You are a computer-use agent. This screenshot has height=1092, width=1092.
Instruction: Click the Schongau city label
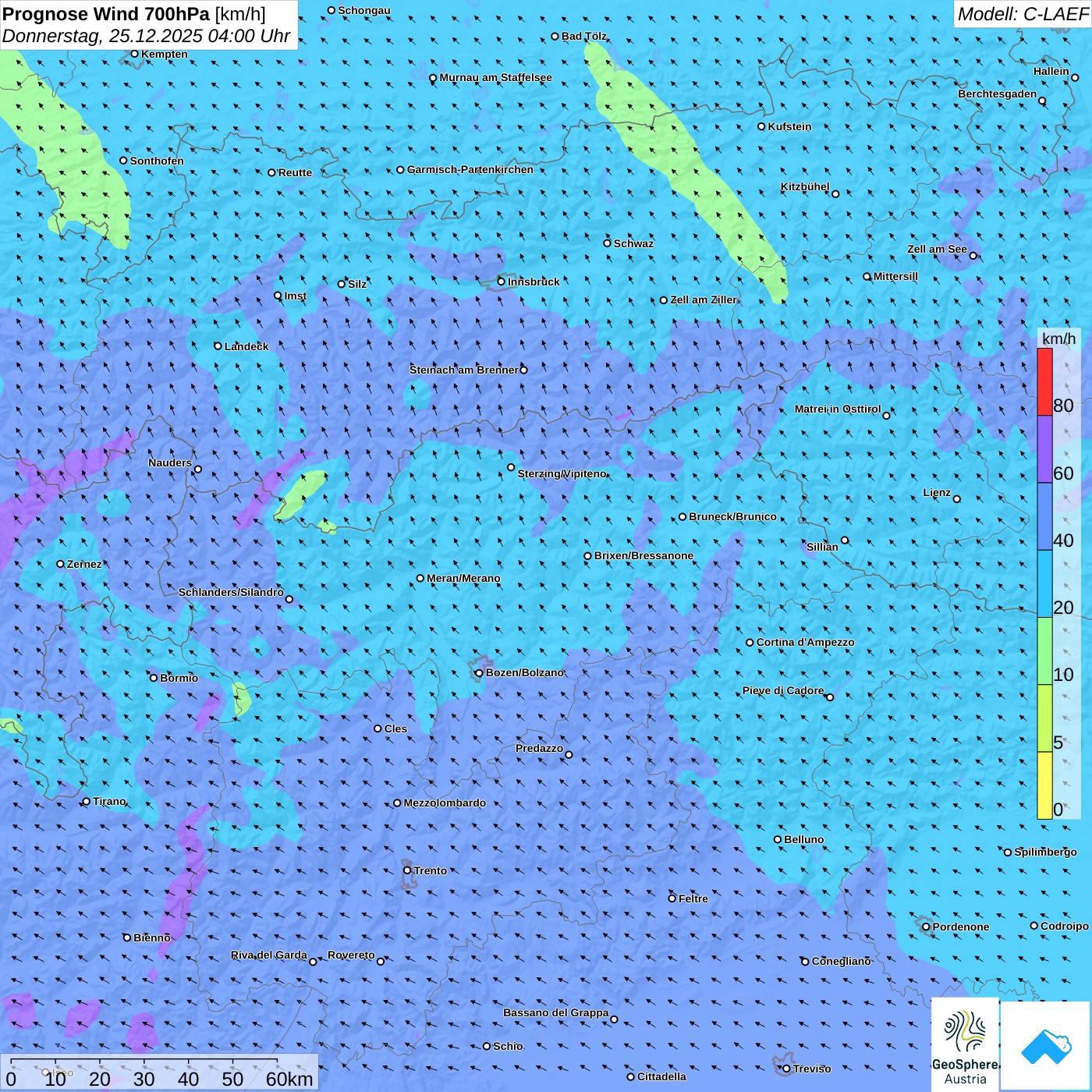tap(363, 10)
